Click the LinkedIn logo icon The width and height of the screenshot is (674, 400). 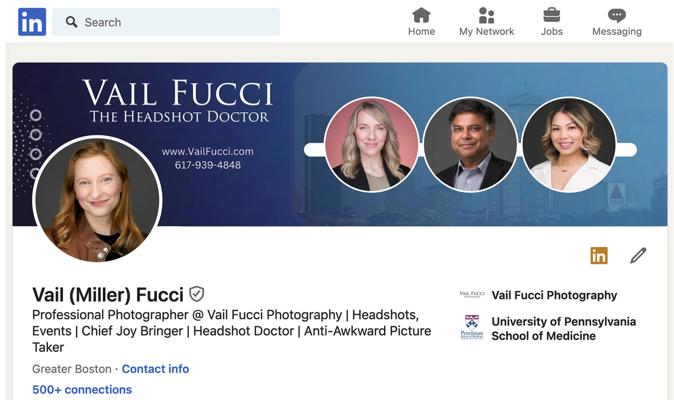(32, 21)
